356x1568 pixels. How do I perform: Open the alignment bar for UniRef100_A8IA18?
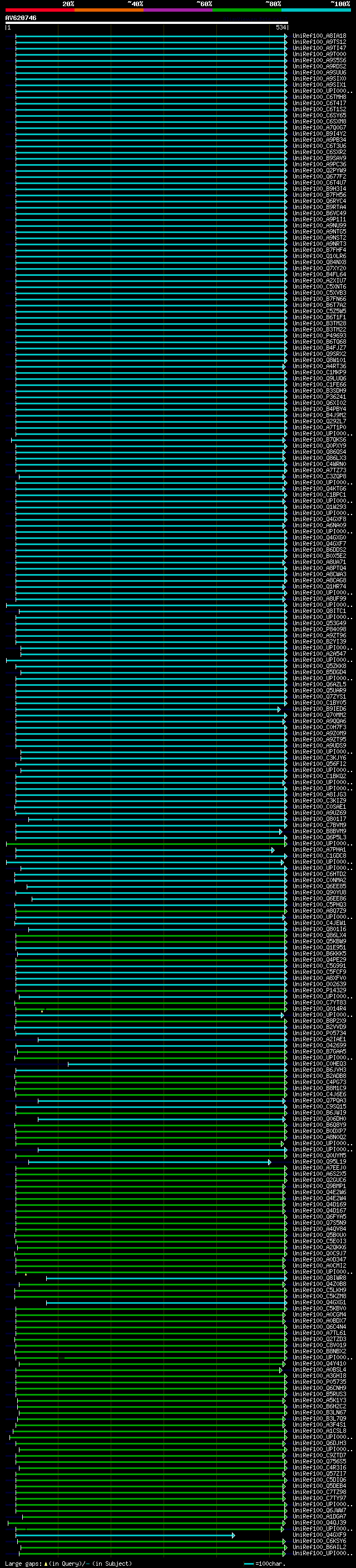tap(151, 36)
